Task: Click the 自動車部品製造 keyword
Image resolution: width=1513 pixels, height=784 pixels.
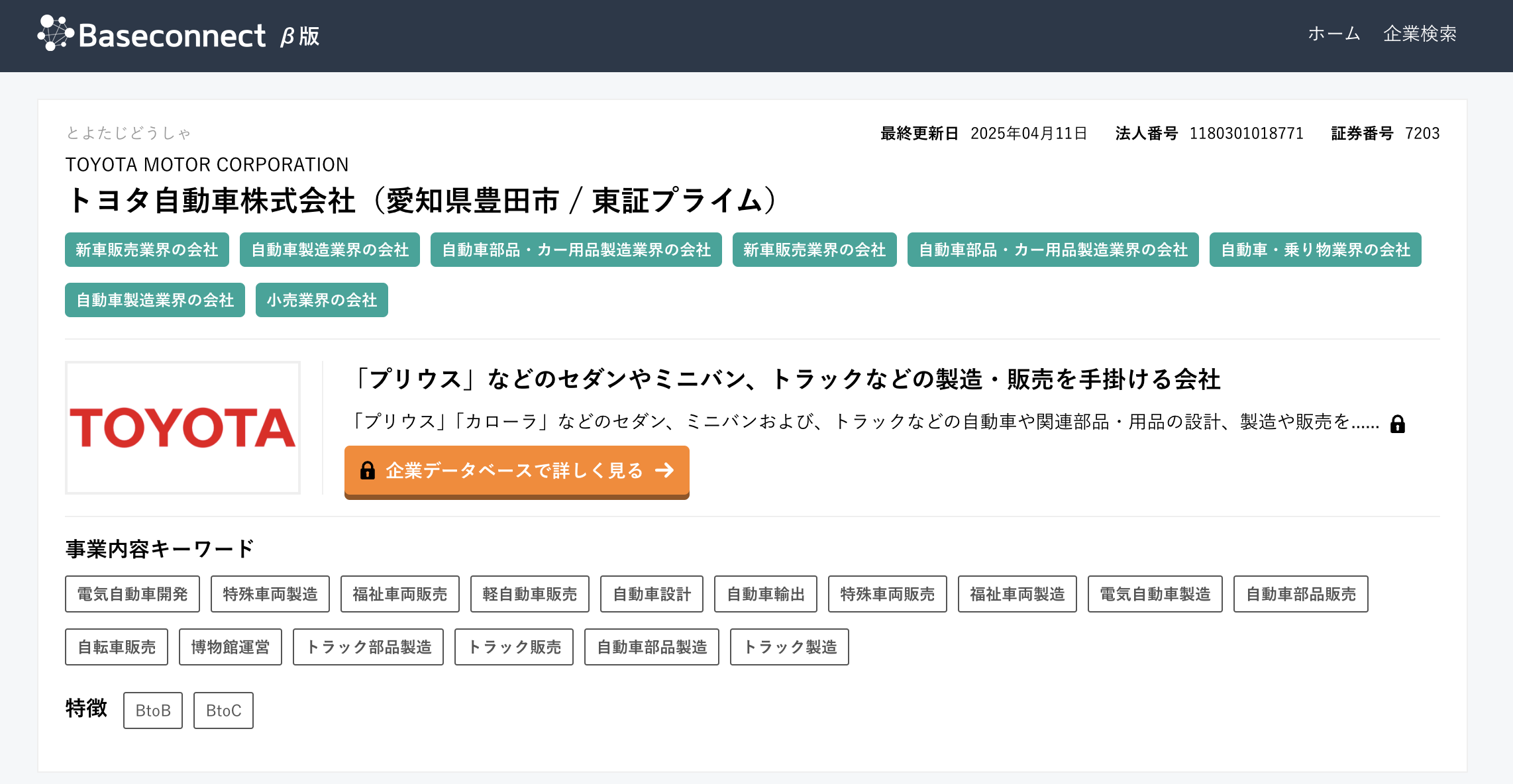Action: pos(652,647)
